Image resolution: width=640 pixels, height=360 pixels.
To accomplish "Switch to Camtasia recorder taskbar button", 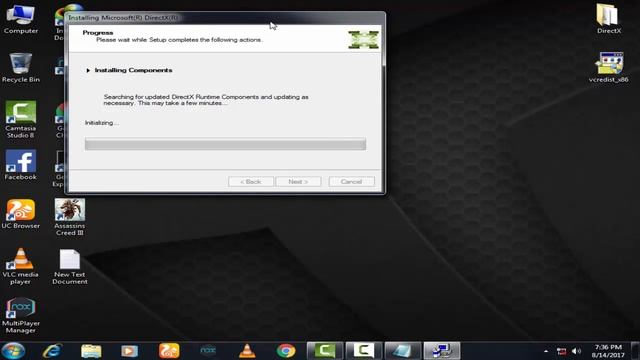I will (x=364, y=351).
